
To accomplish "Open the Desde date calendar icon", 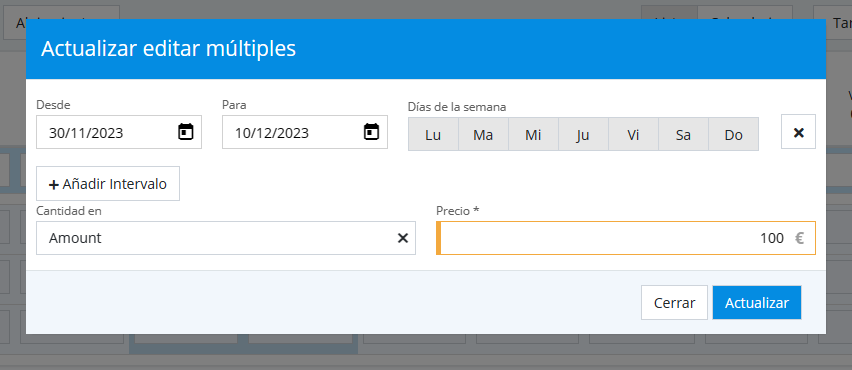I will coord(186,132).
